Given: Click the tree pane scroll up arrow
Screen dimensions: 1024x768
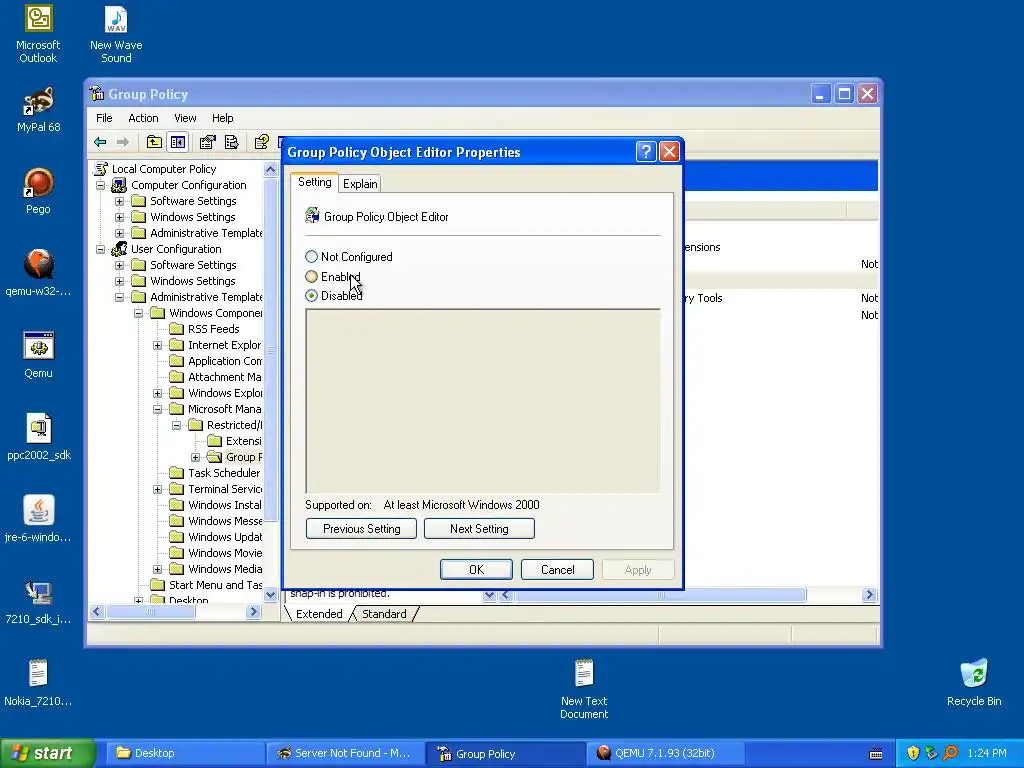Looking at the screenshot, I should [270, 169].
